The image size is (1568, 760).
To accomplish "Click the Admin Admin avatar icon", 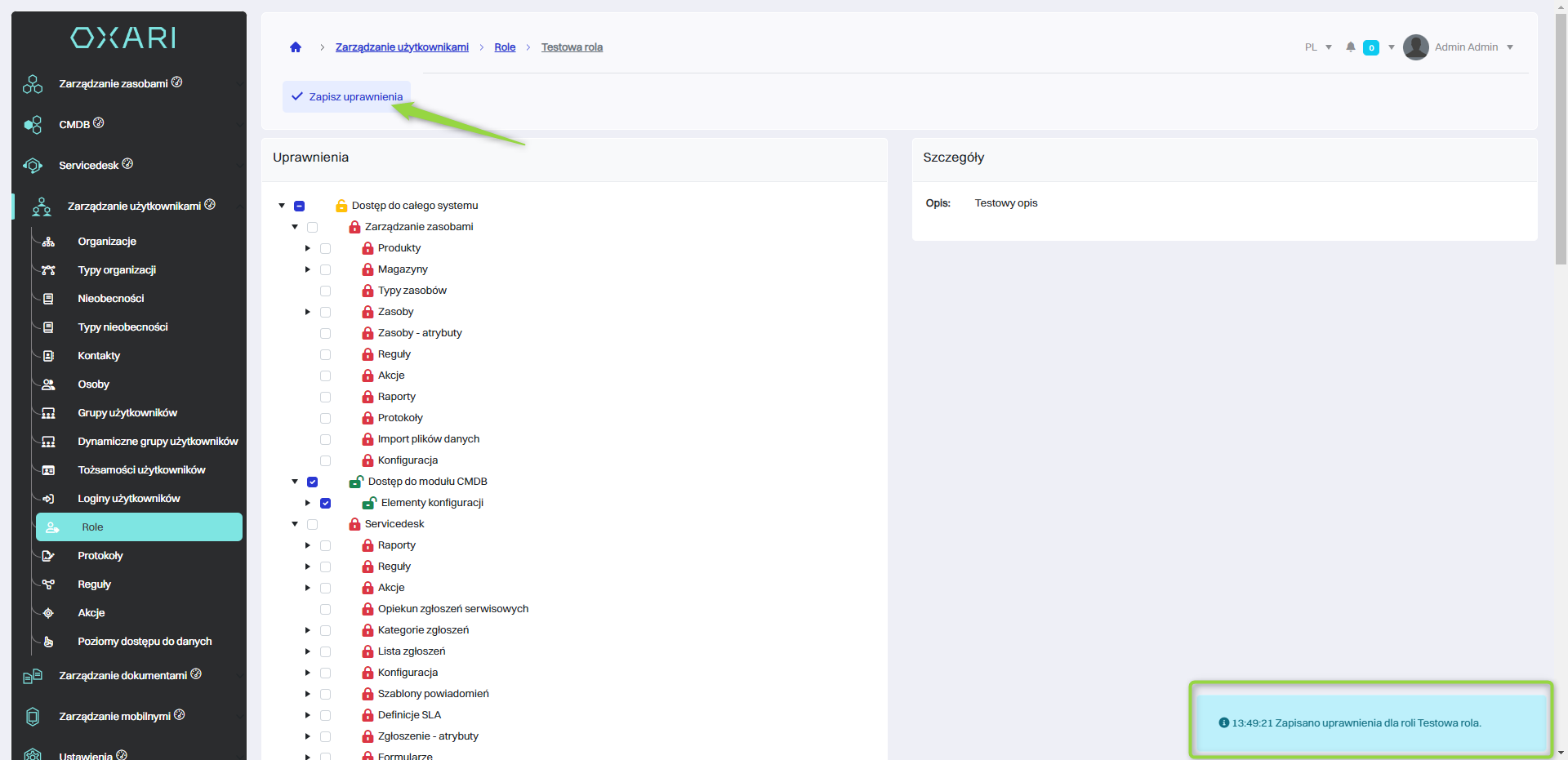I will click(1415, 47).
